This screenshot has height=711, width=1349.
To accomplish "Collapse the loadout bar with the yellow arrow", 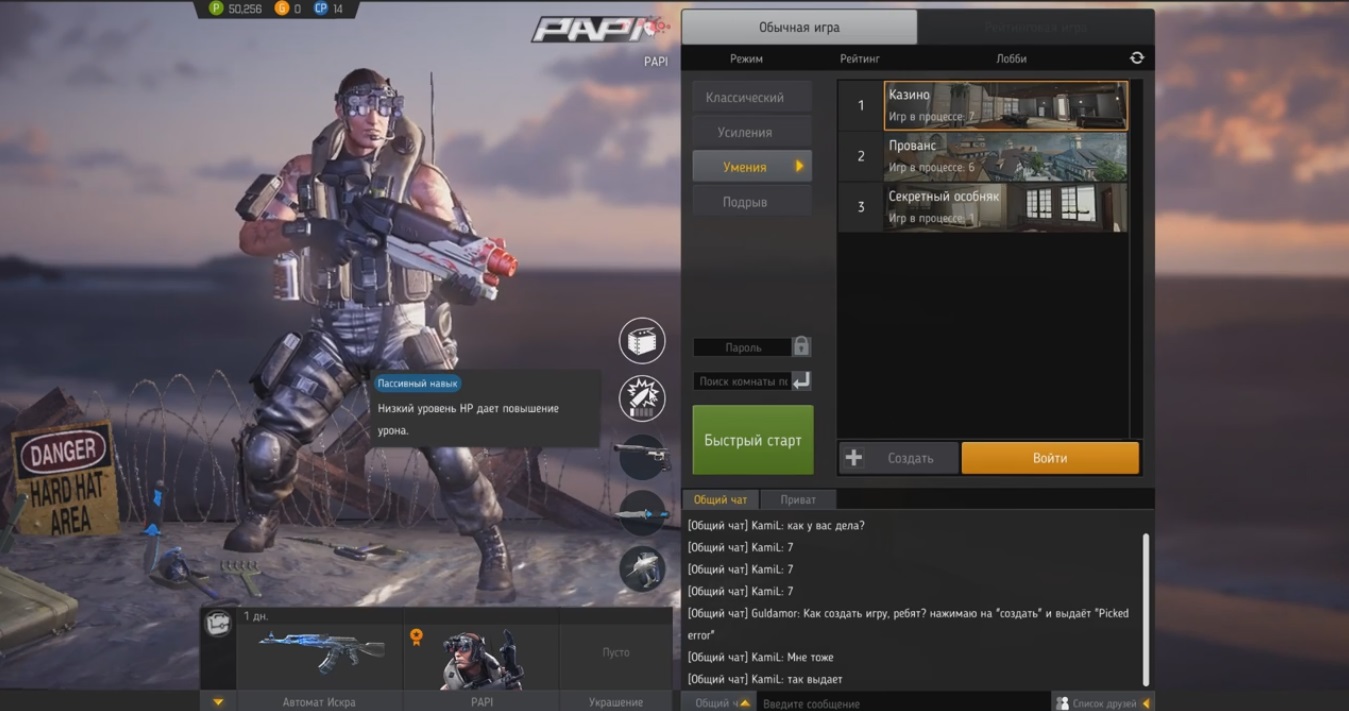I will point(218,702).
